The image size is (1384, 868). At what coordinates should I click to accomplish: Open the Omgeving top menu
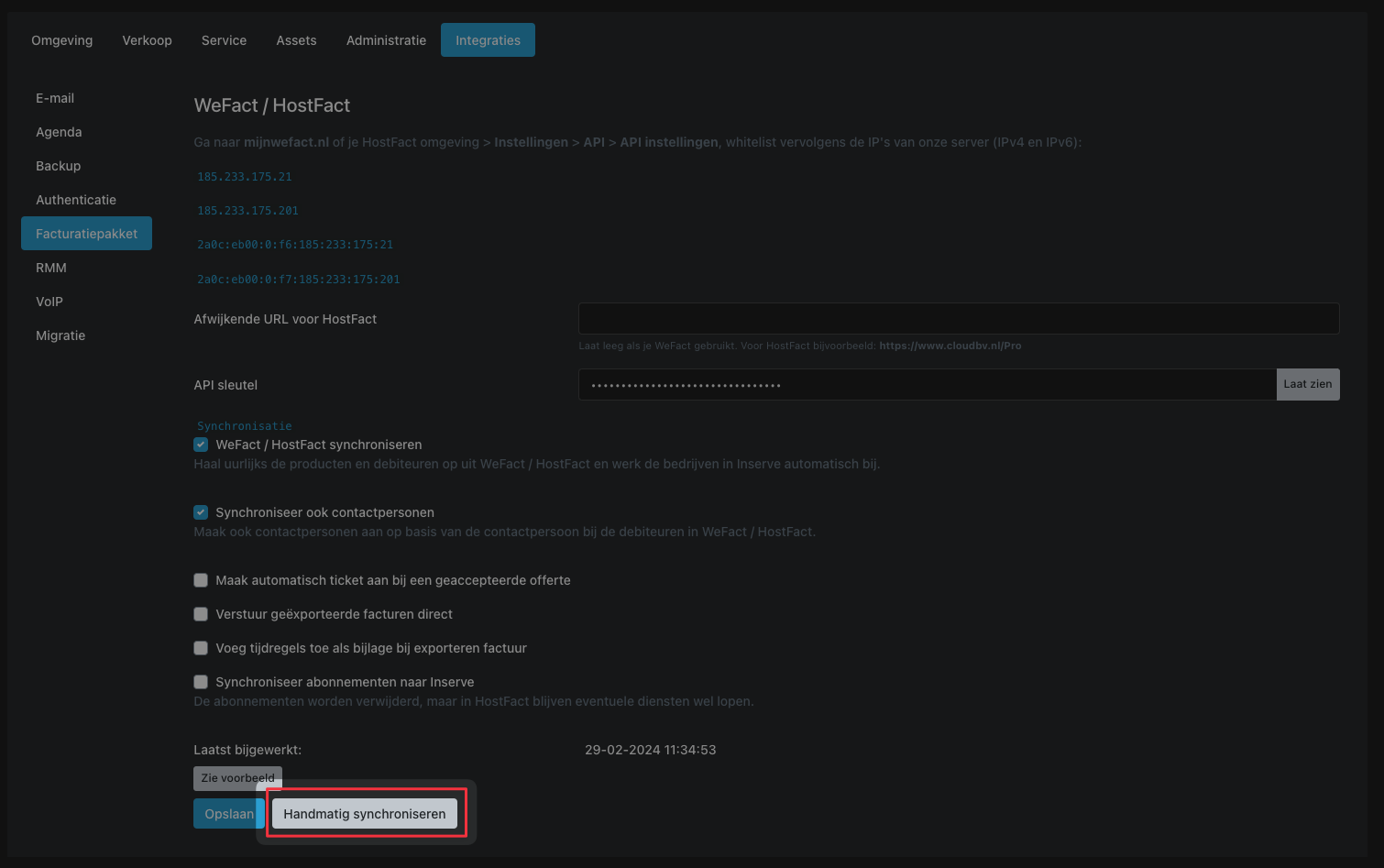click(x=61, y=40)
